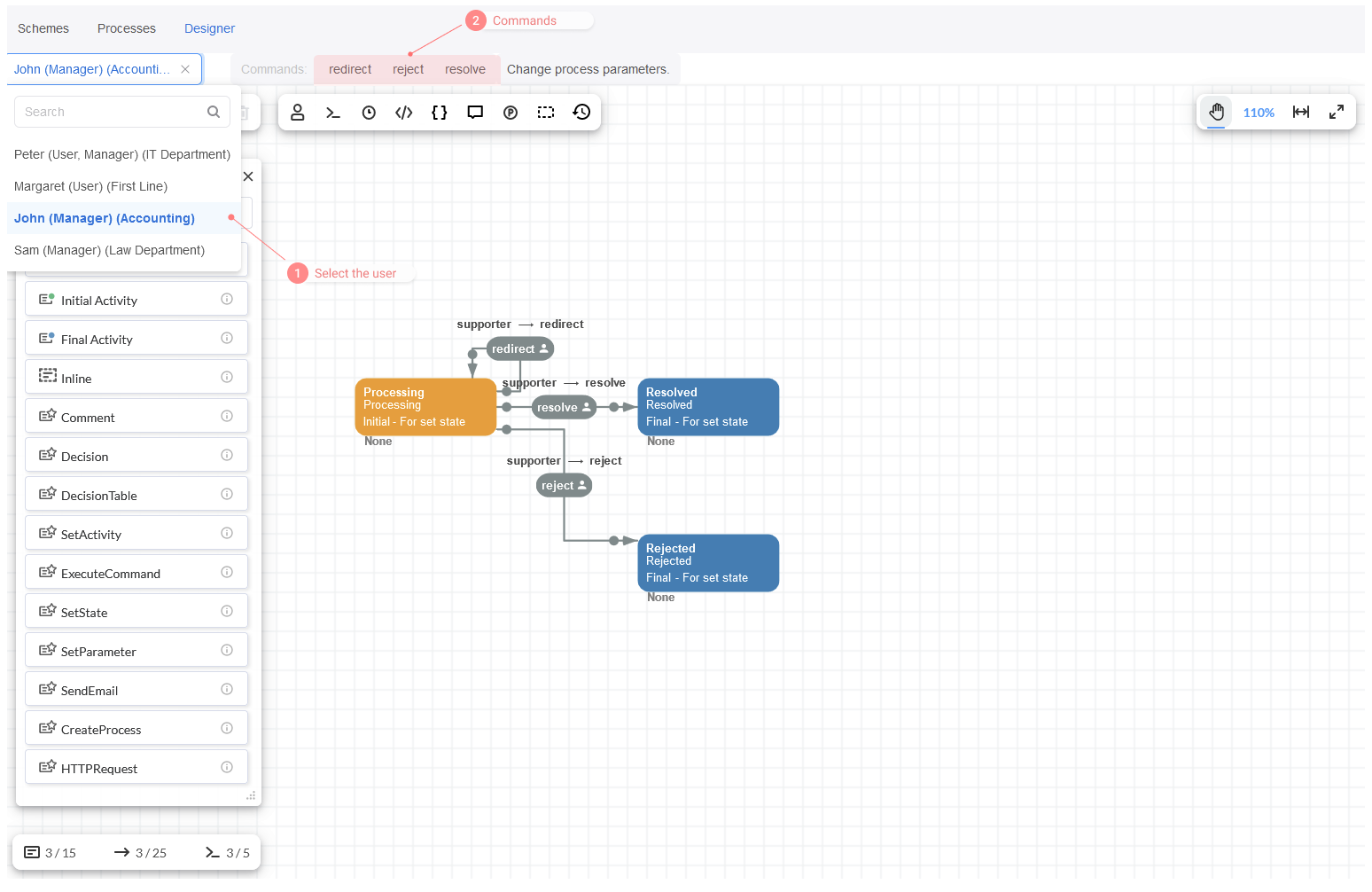This screenshot has width=1372, height=892.
Task: Select the SetState element
Action: pos(136,612)
